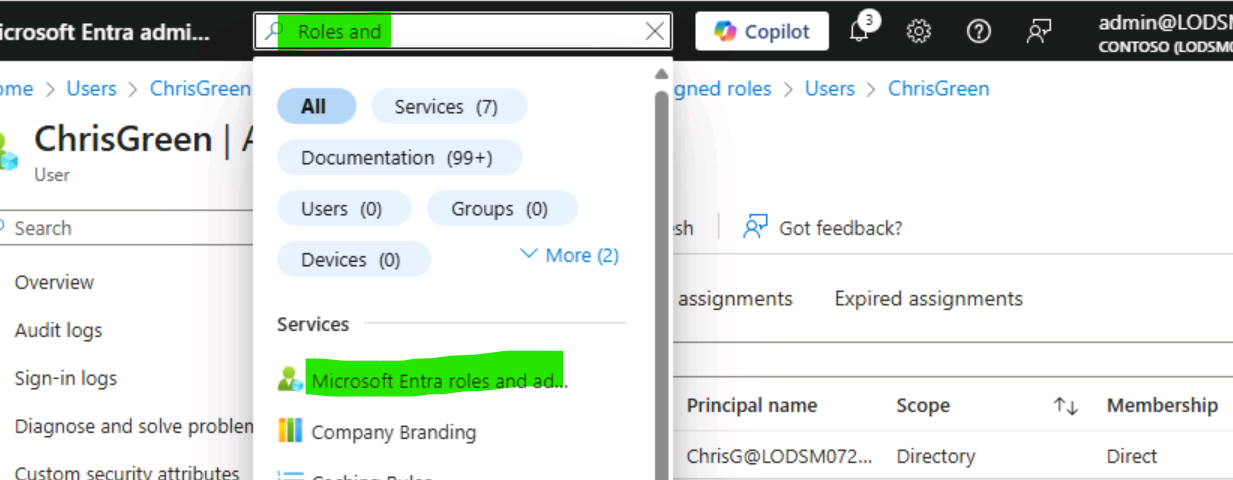
Task: Open Copilot from the header
Action: point(762,31)
